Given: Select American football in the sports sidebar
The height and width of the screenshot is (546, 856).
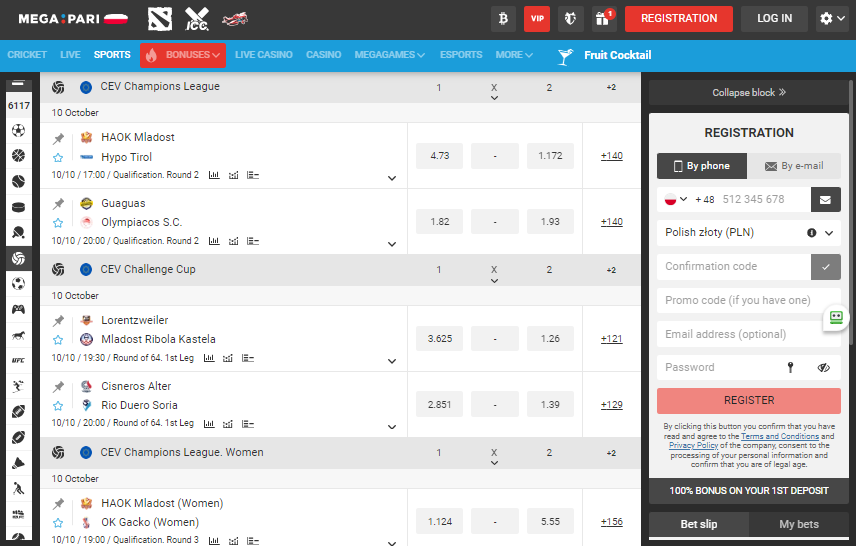Looking at the screenshot, I should pos(19,412).
